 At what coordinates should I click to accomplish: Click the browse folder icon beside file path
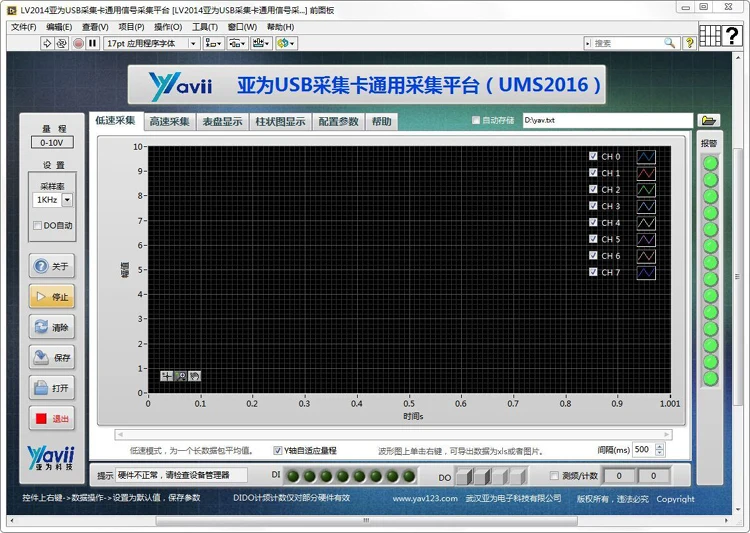pos(708,121)
